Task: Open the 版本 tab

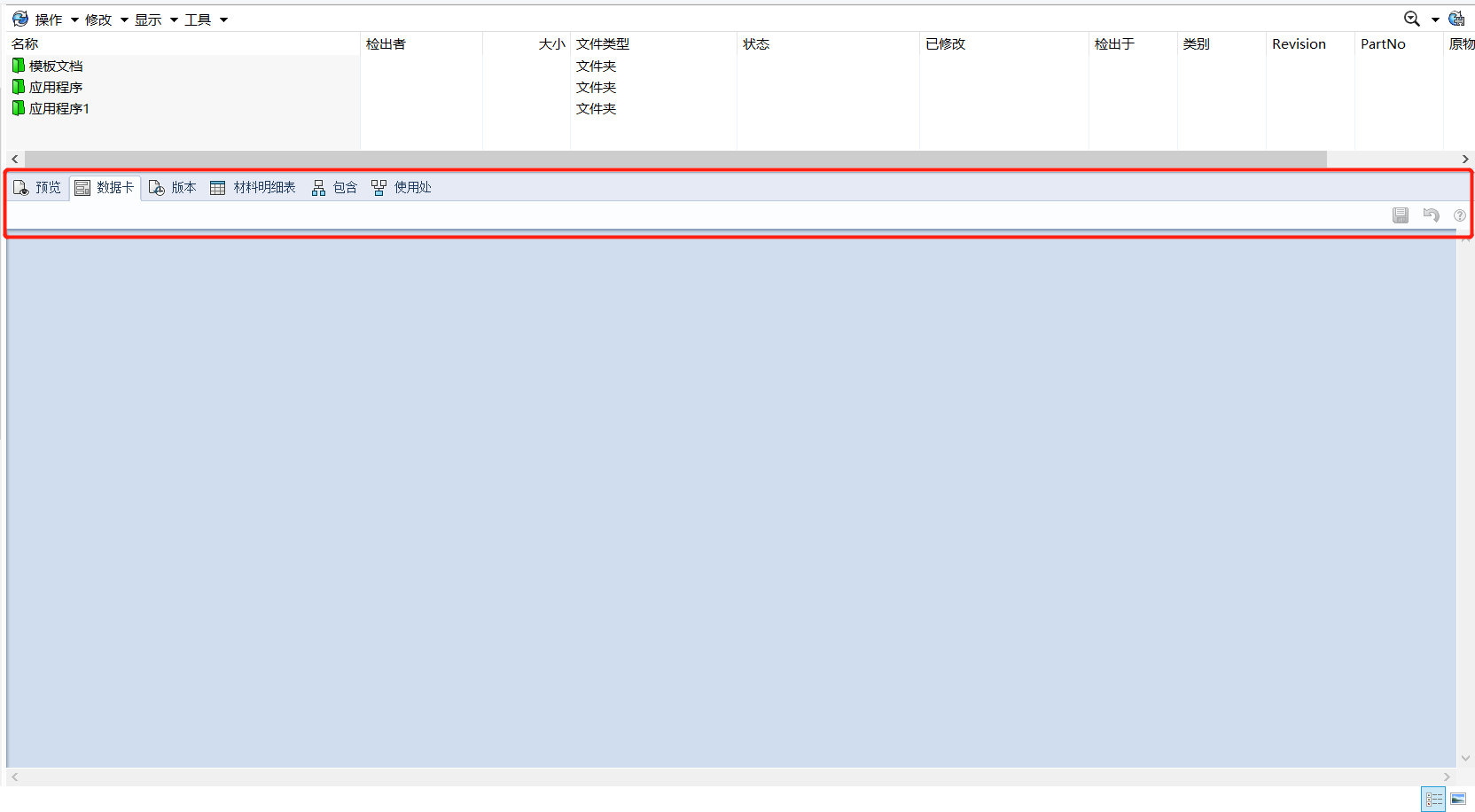Action: (x=173, y=187)
